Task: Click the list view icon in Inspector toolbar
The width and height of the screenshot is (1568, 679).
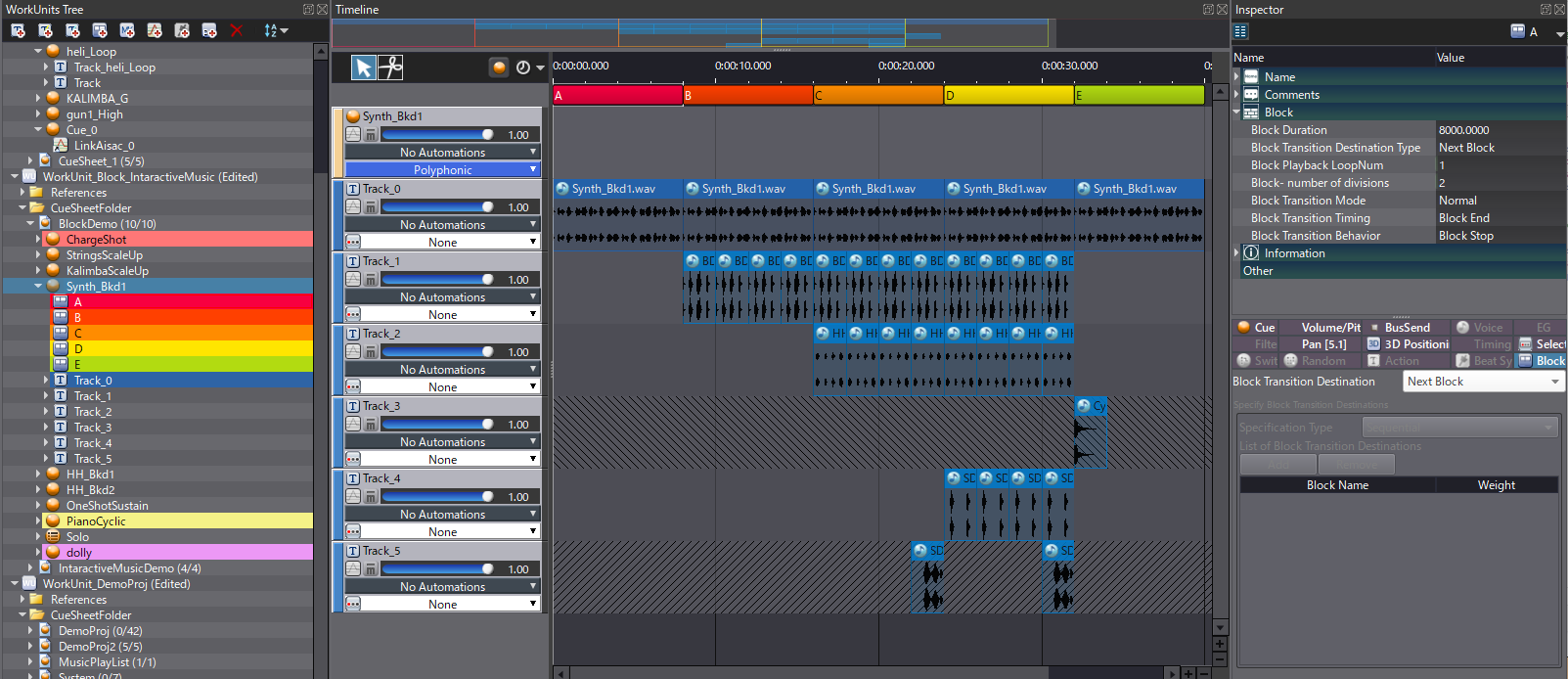Action: [1240, 31]
